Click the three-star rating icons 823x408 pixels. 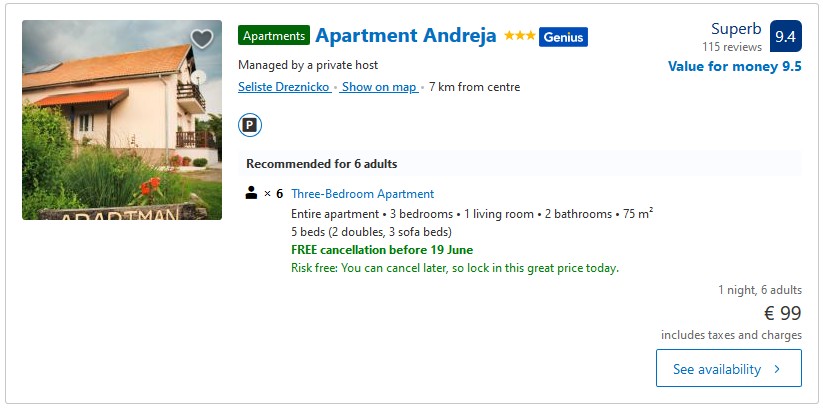click(x=519, y=36)
